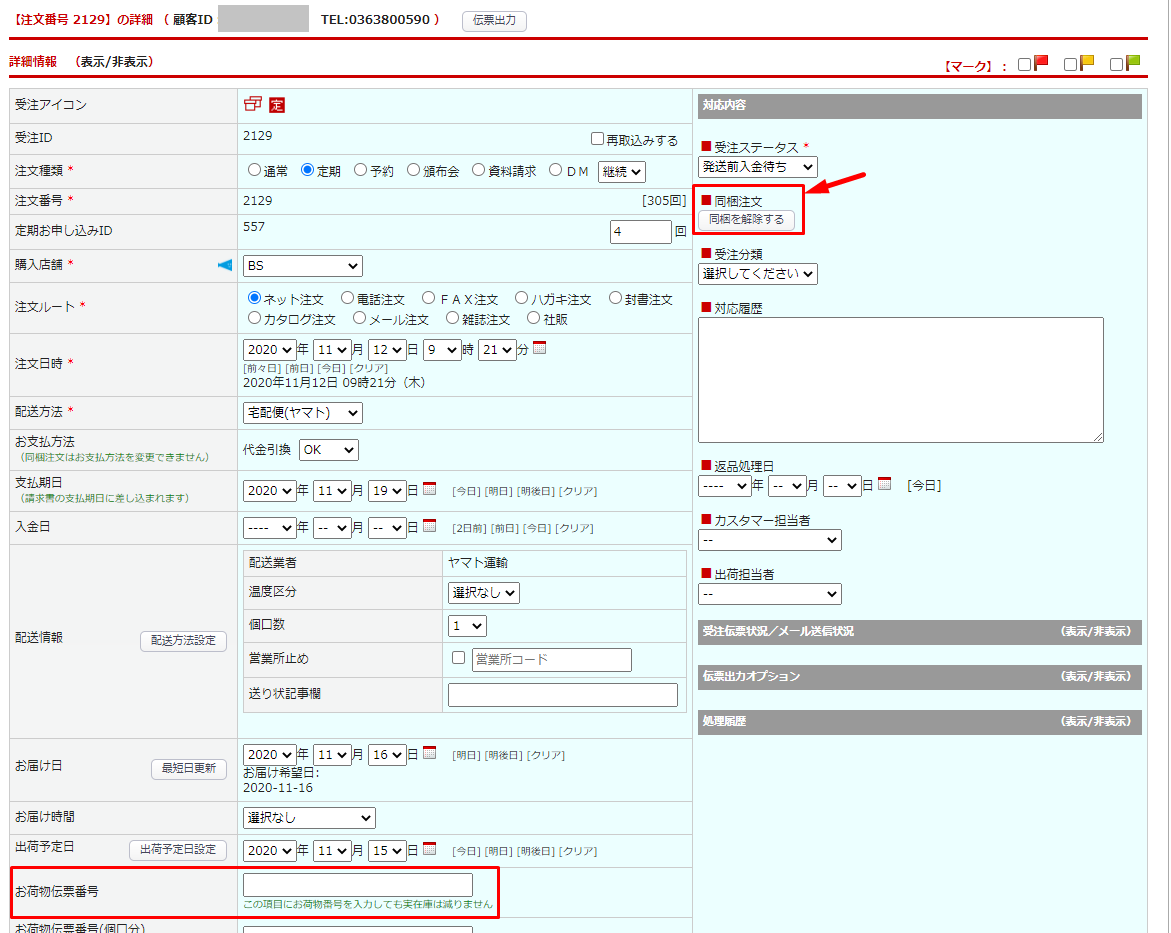Click the お荷物伝票番号 input field

358,885
